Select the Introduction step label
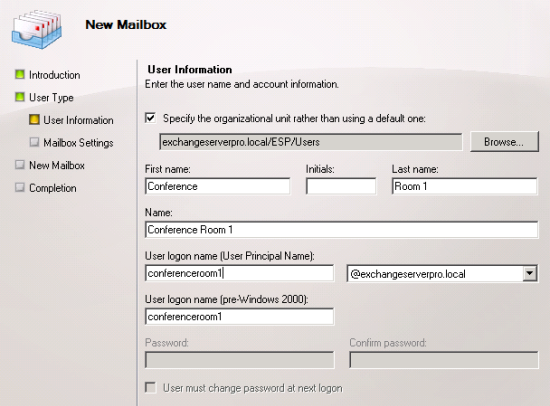This screenshot has width=550, height=406. (55, 75)
